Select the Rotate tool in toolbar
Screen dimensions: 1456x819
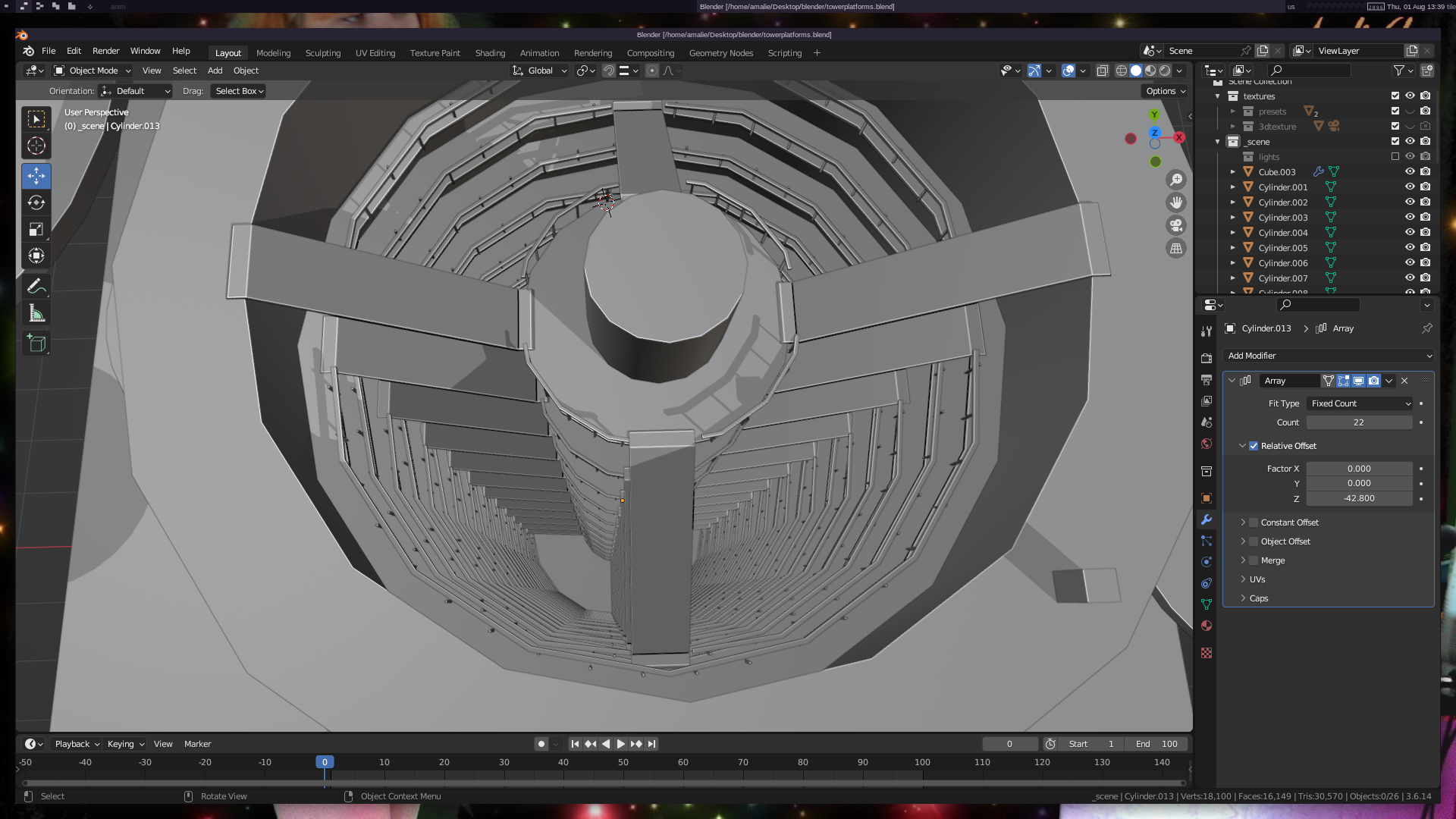click(x=36, y=202)
